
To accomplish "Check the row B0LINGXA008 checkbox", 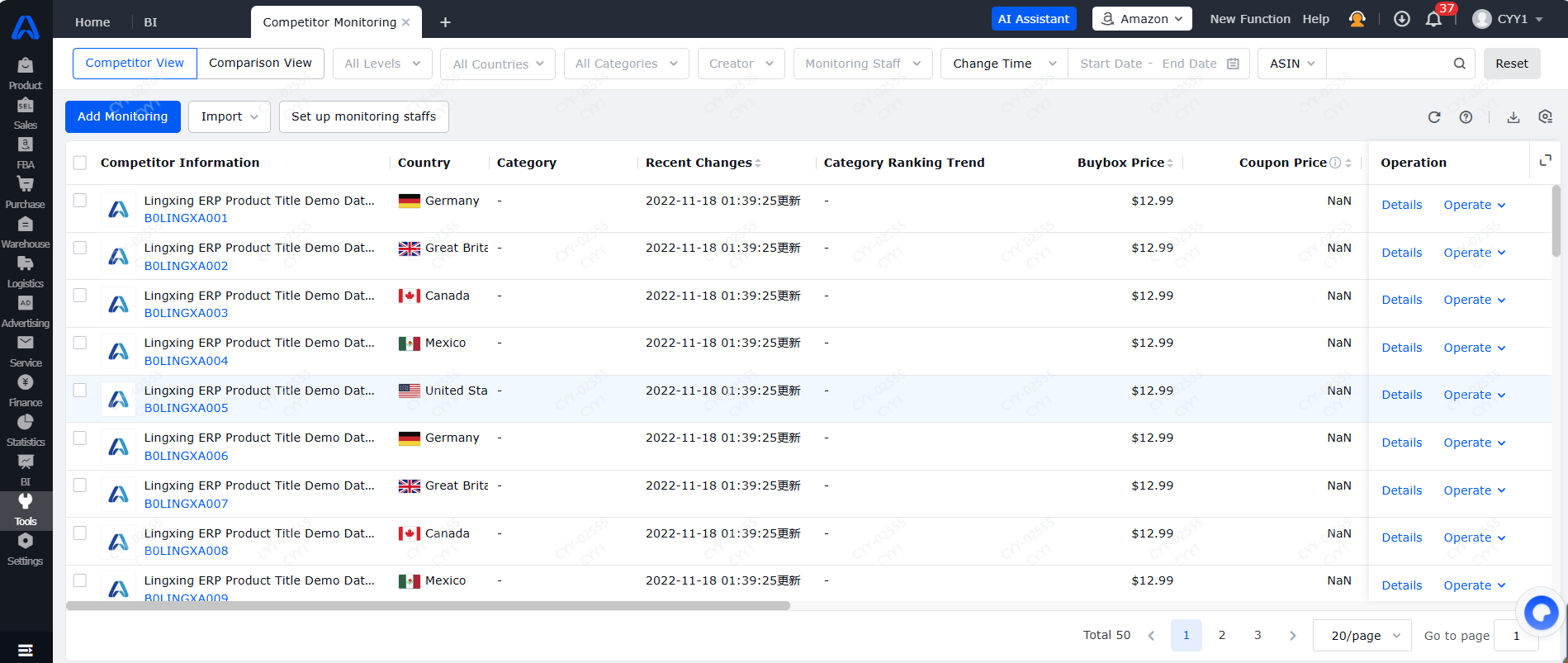I will tap(80, 533).
